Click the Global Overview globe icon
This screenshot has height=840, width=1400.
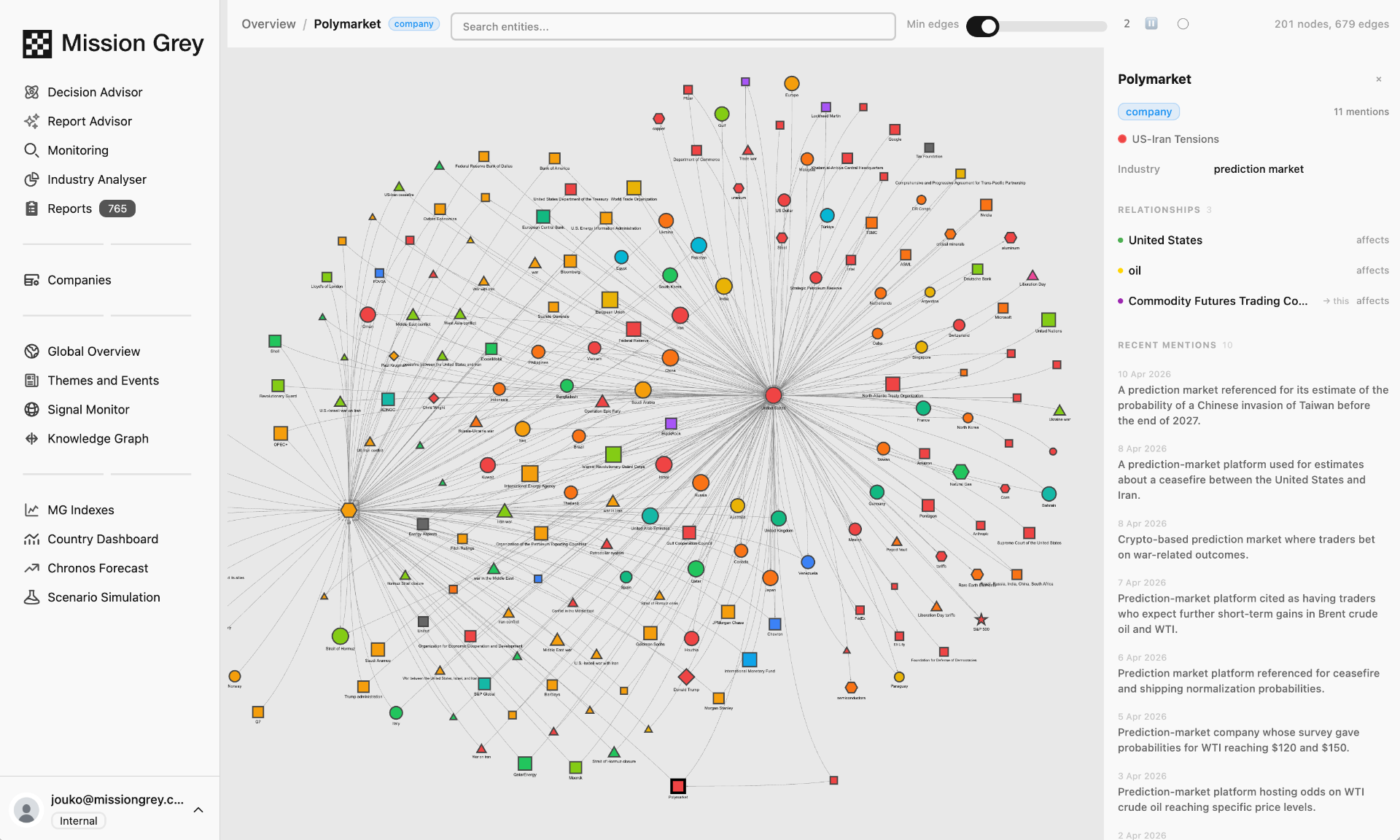coord(31,351)
